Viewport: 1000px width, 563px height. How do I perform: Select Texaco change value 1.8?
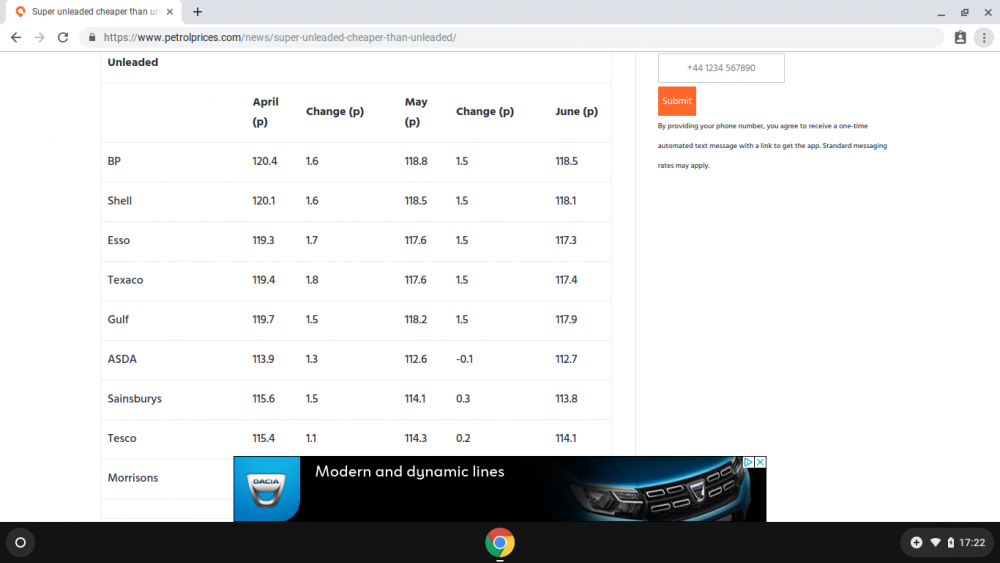pyautogui.click(x=312, y=280)
